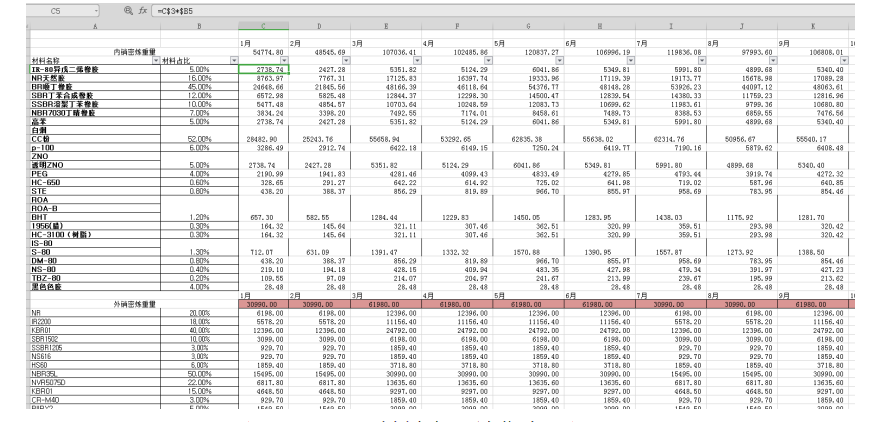This screenshot has width=889, height=422.
Task: Click the value 24648.66 in January column
Action: [264, 87]
